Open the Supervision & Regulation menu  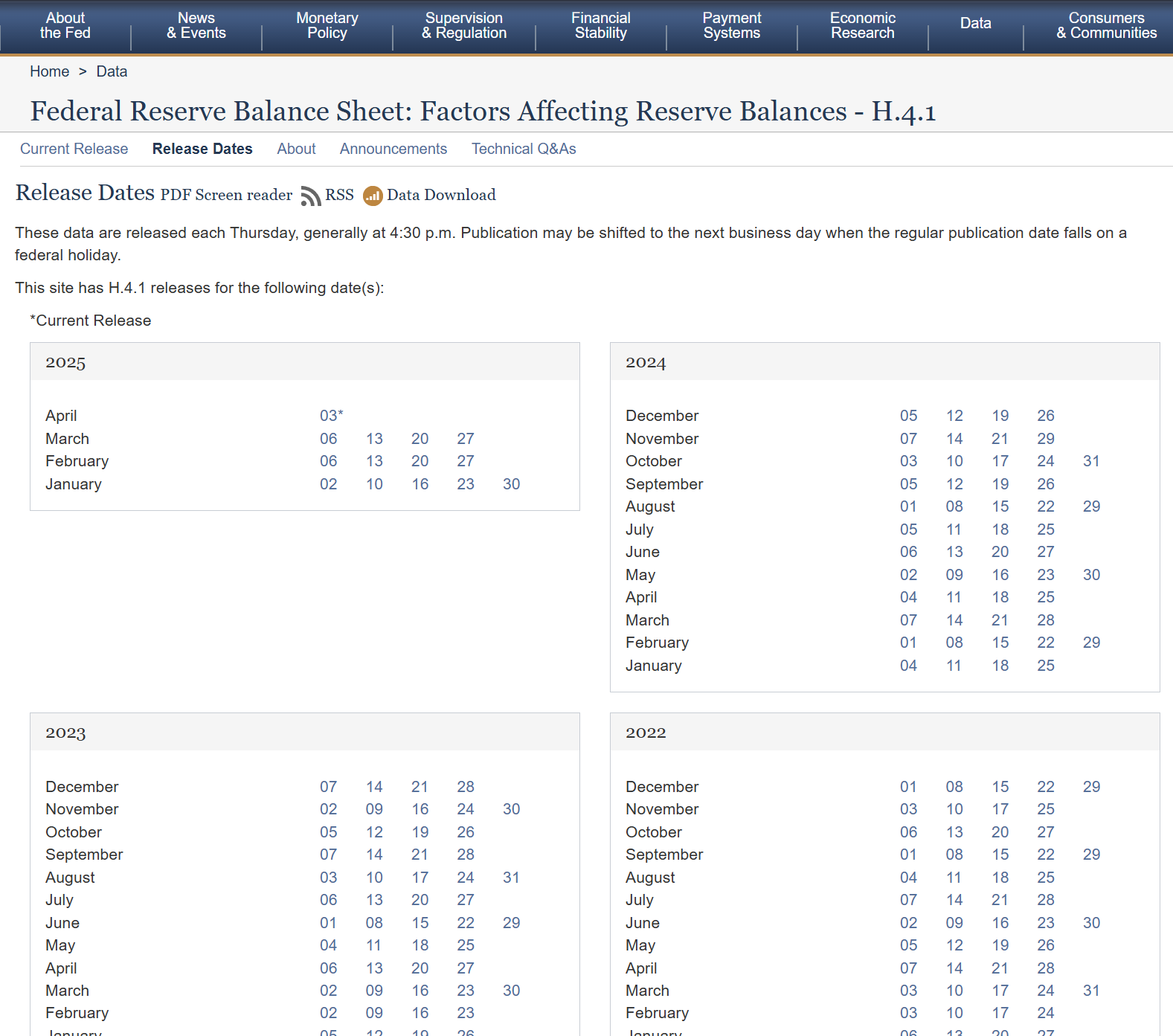point(464,25)
